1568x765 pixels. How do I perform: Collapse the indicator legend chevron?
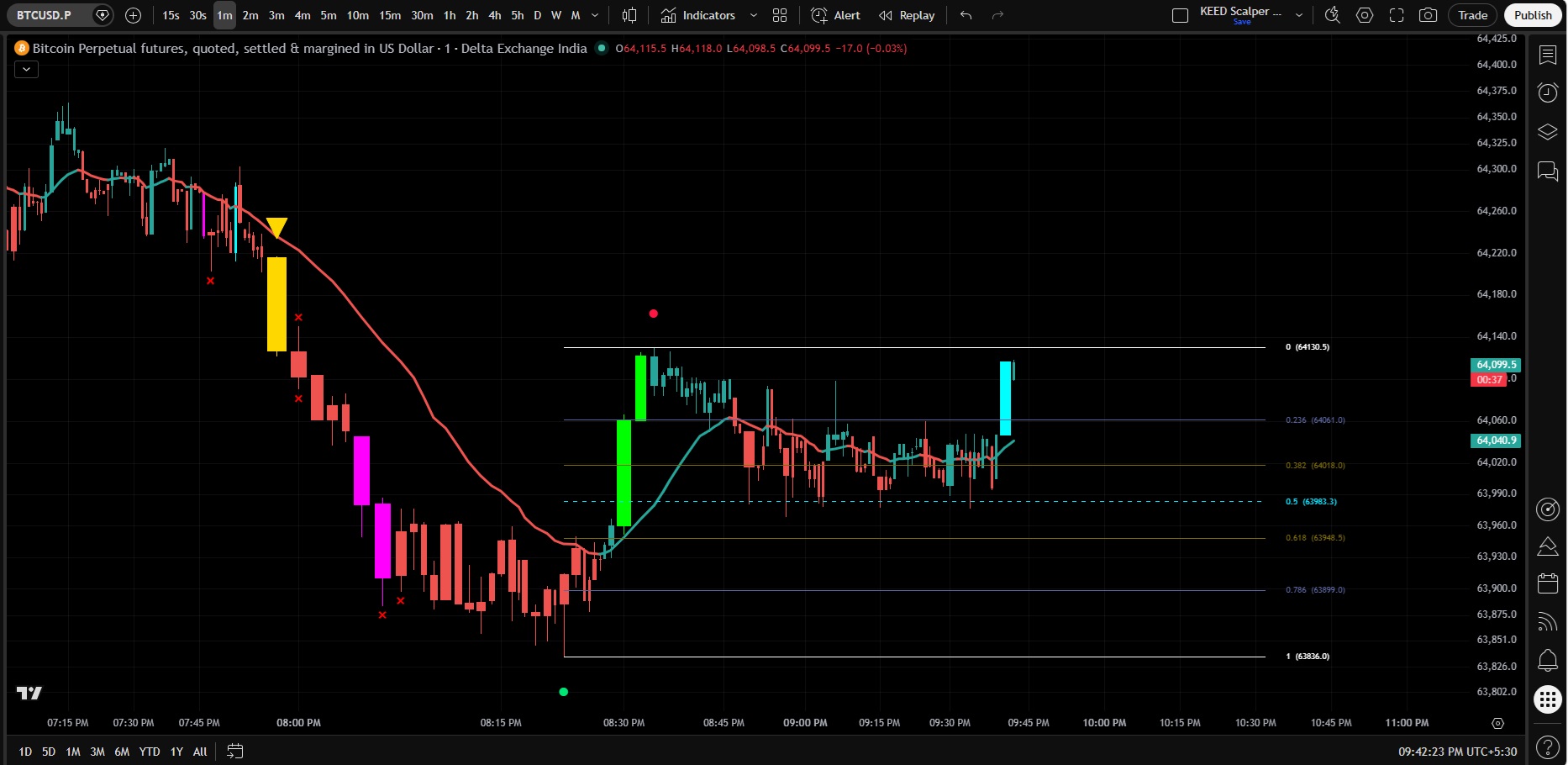pyautogui.click(x=27, y=70)
